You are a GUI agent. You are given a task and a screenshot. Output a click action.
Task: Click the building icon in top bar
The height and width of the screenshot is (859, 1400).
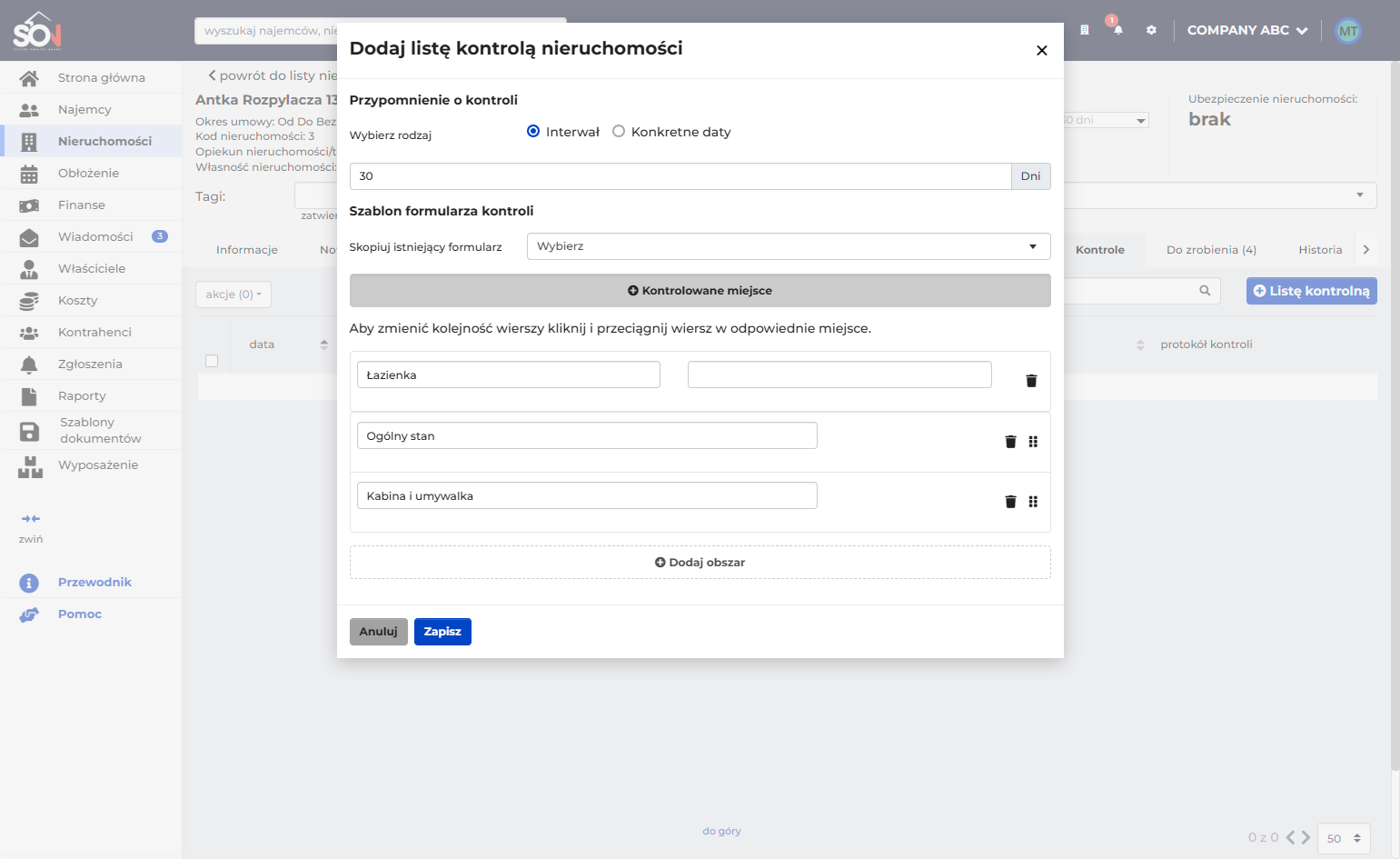pos(1084,30)
